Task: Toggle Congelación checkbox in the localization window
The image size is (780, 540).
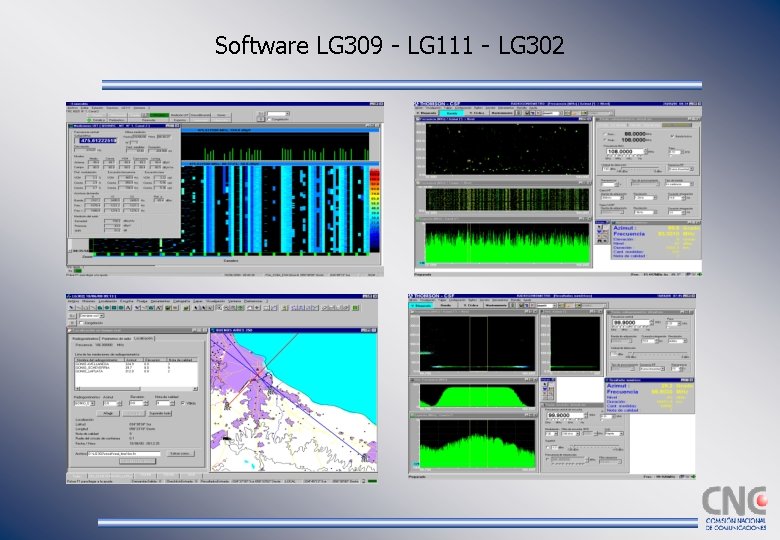Action: pos(81,323)
